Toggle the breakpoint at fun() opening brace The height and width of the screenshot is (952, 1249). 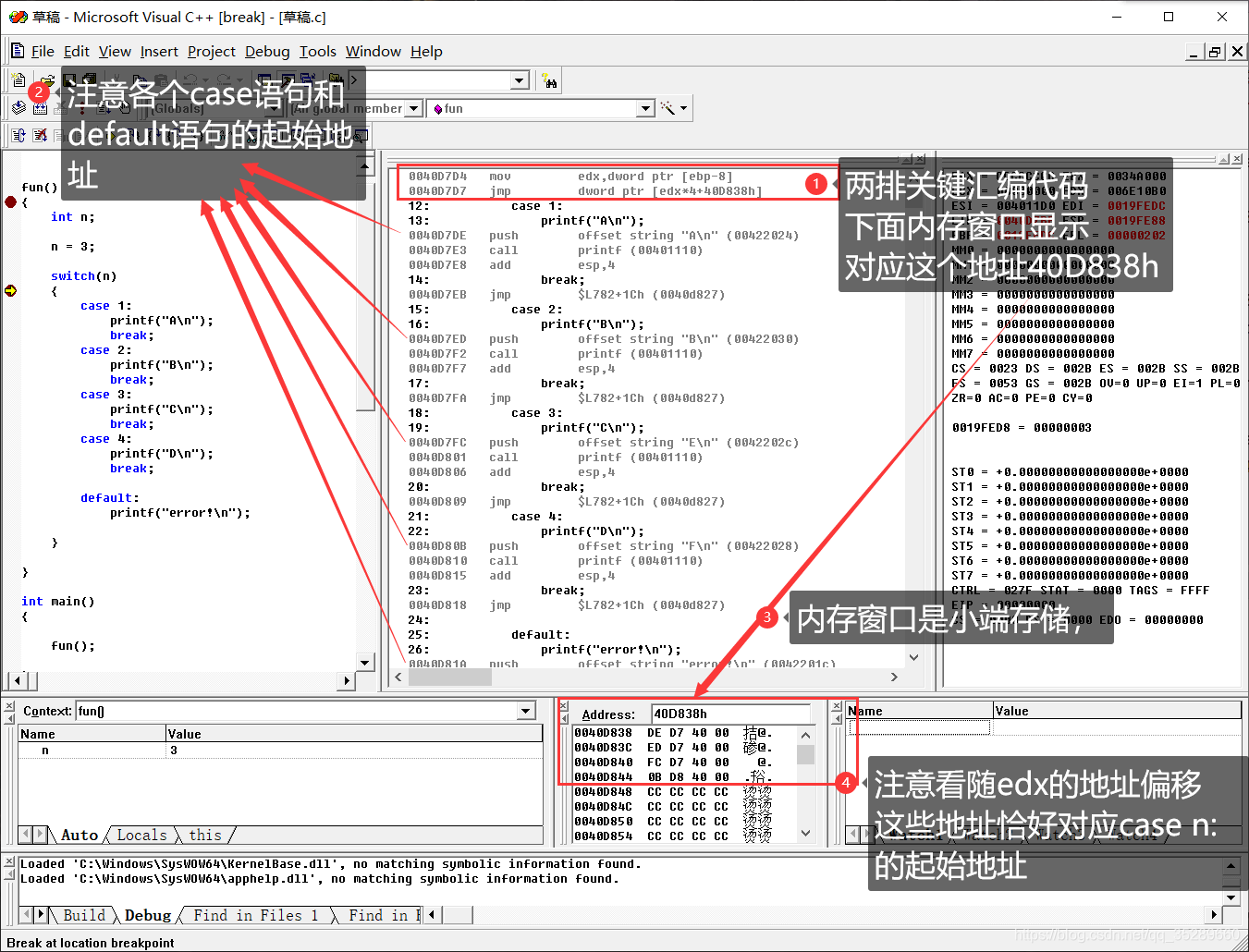coord(10,201)
